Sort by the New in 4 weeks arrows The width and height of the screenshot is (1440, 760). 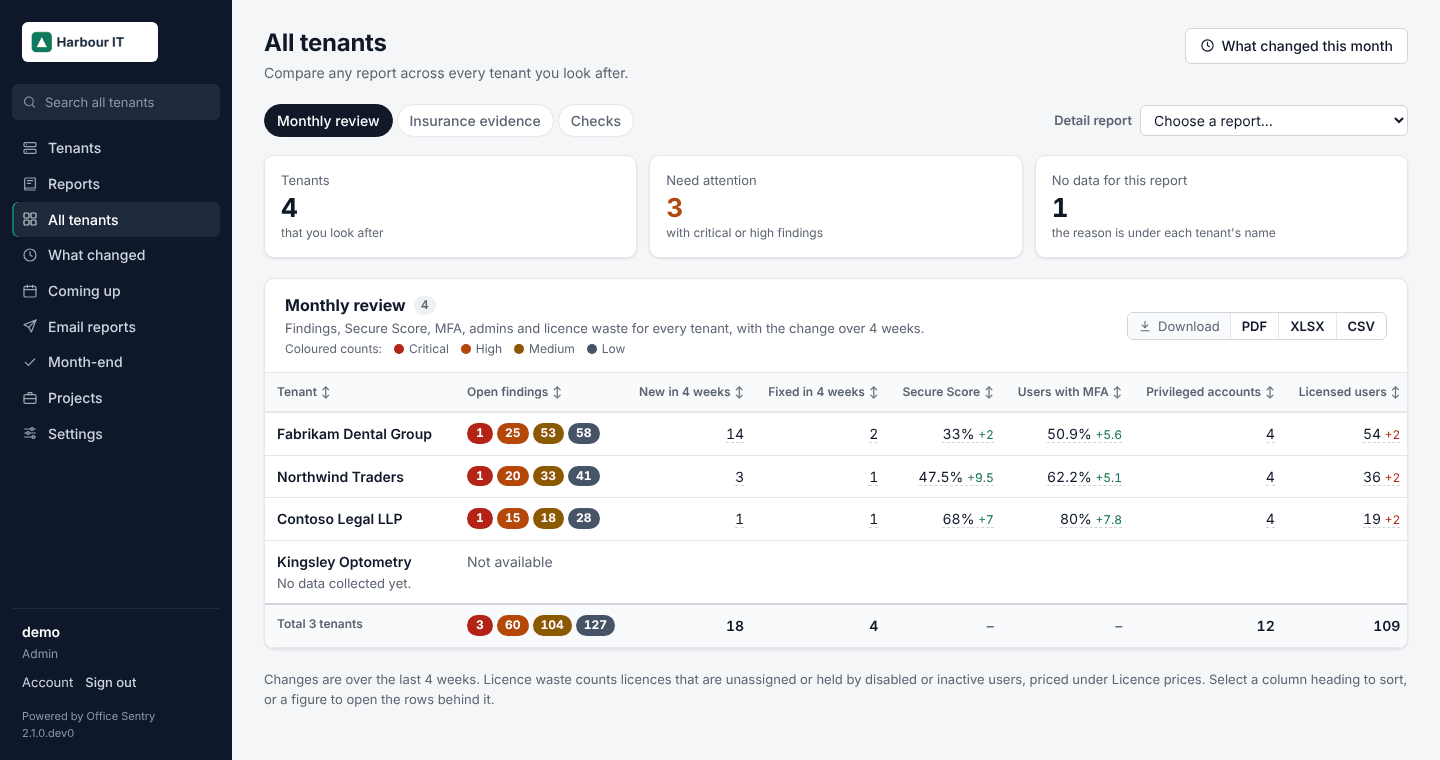point(739,392)
